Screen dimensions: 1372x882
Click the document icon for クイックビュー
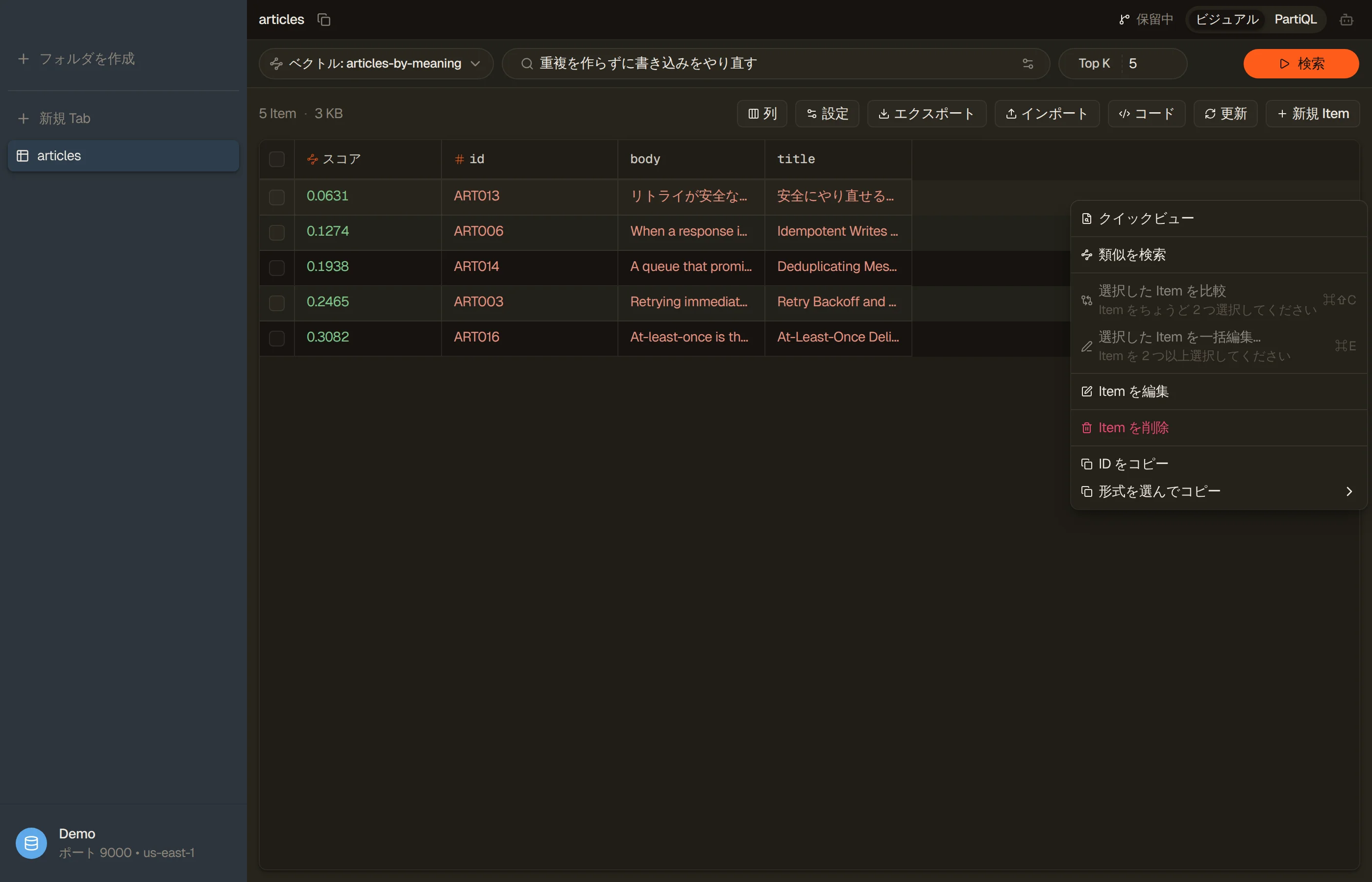pos(1086,219)
